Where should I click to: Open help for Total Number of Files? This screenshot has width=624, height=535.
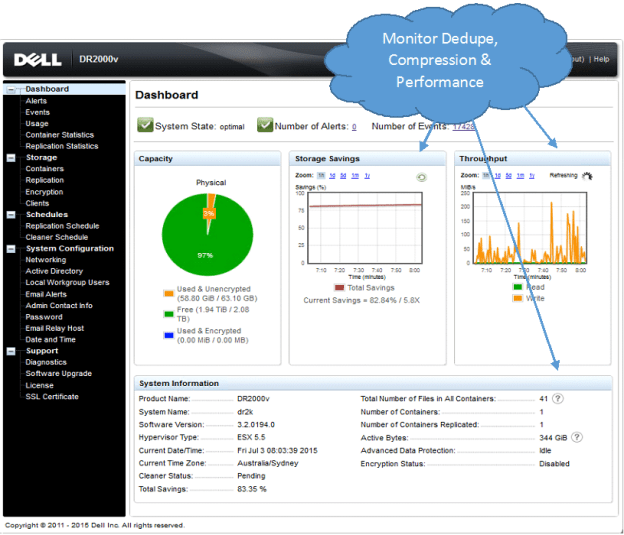(x=558, y=398)
